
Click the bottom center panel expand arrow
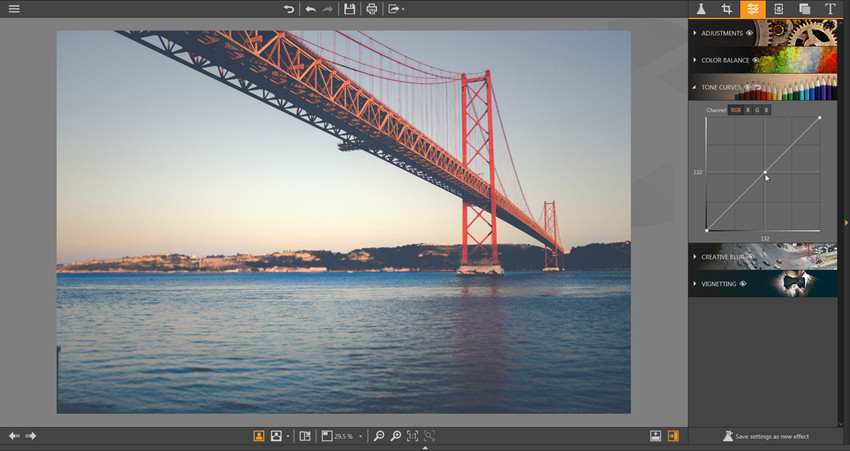click(425, 448)
